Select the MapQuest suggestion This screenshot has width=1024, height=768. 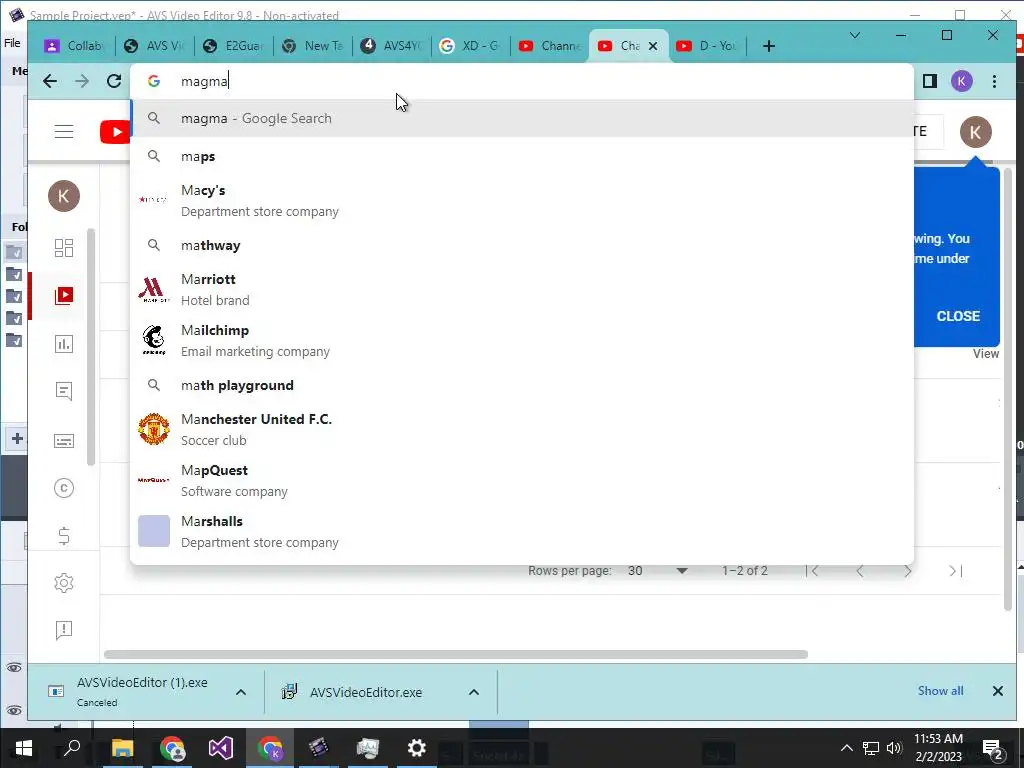[x=522, y=480]
